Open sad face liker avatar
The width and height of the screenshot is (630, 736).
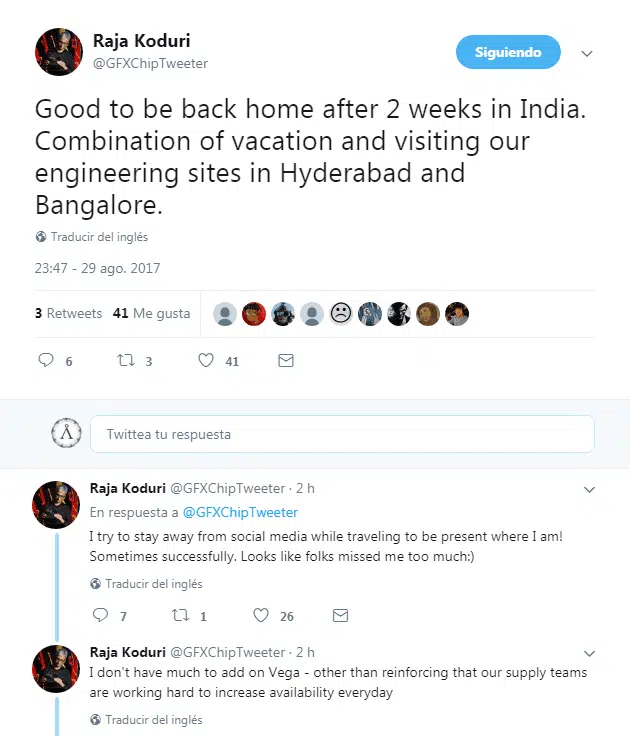341,313
